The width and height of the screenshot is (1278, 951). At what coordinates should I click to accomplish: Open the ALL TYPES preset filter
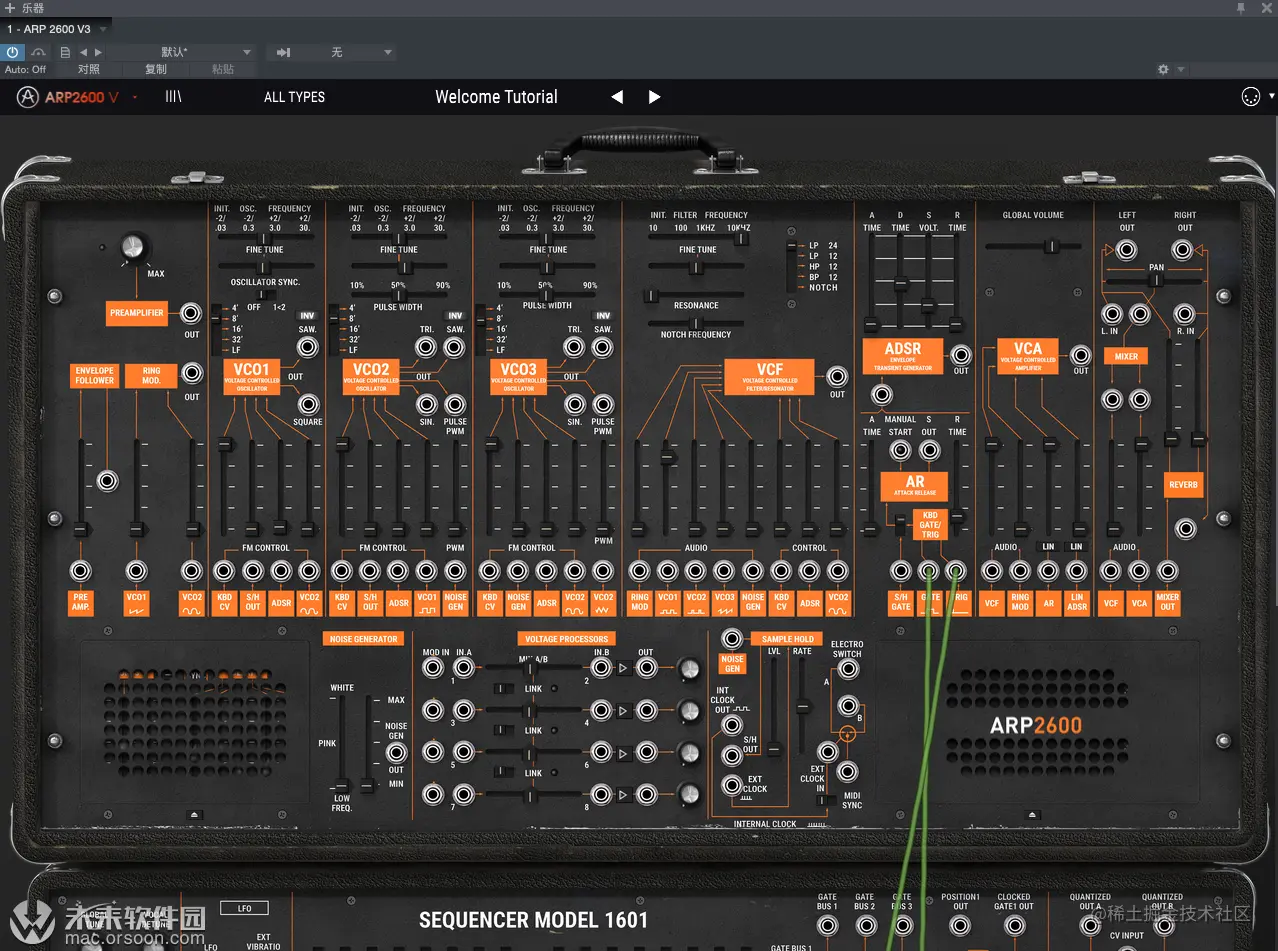(x=294, y=97)
